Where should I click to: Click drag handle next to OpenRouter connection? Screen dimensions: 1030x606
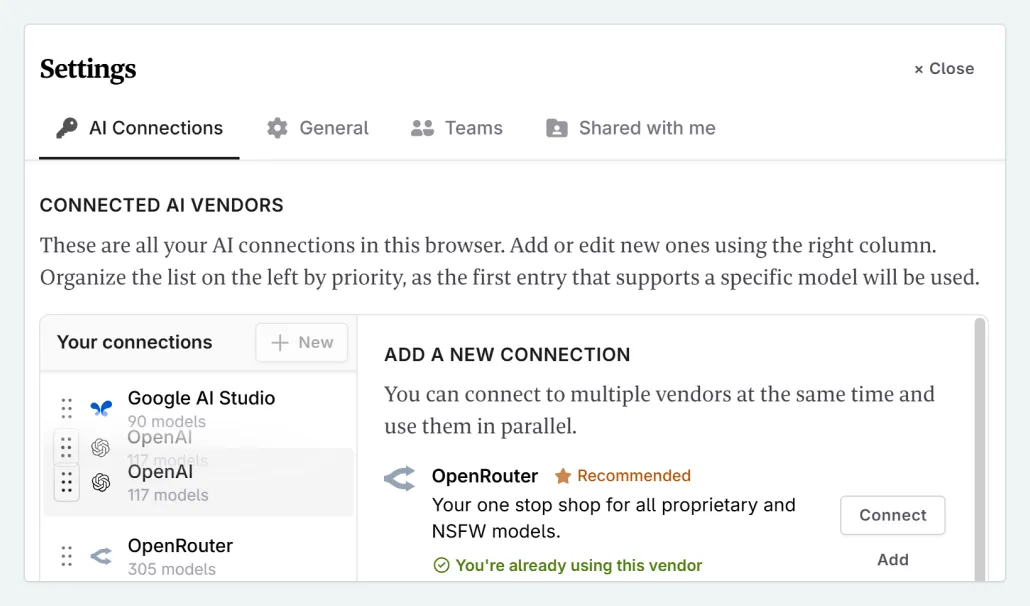tap(67, 556)
